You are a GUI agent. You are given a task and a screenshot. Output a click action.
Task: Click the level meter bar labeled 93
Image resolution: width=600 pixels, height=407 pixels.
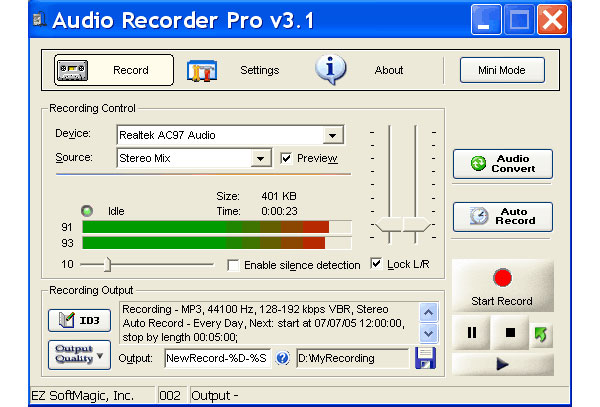point(217,243)
